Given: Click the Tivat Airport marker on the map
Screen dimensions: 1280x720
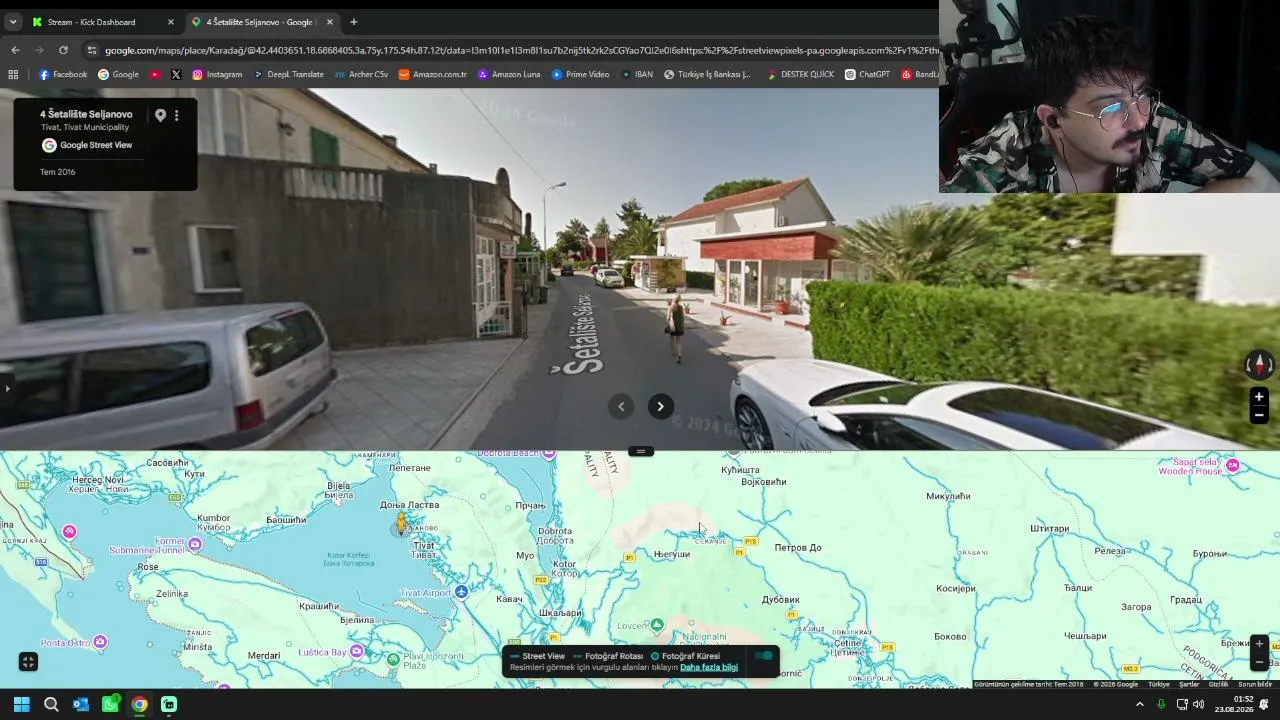Looking at the screenshot, I should [461, 592].
